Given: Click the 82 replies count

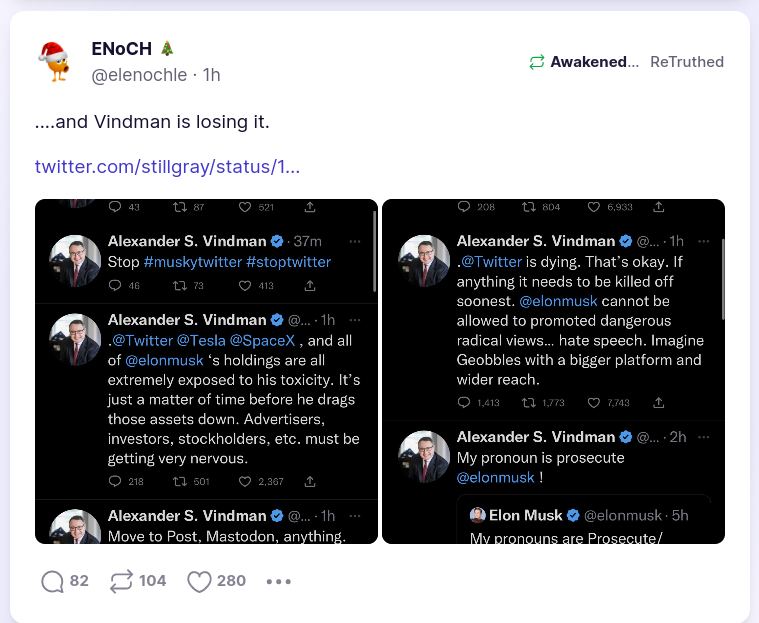Looking at the screenshot, I should tap(79, 581).
